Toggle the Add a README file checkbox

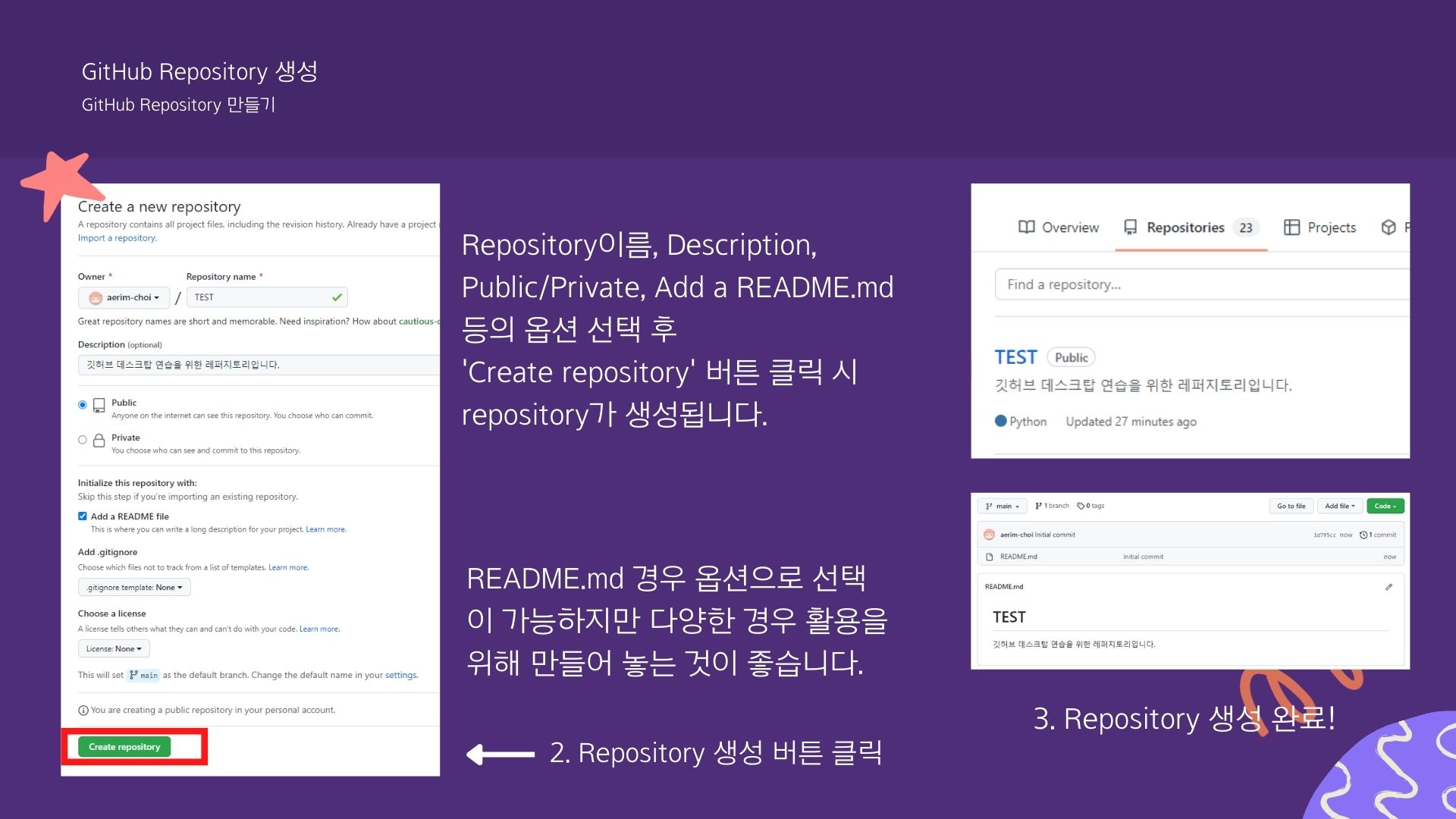pyautogui.click(x=83, y=516)
